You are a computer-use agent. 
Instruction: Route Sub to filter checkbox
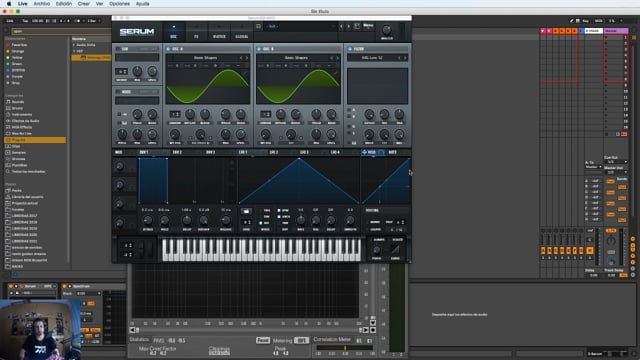(349, 133)
